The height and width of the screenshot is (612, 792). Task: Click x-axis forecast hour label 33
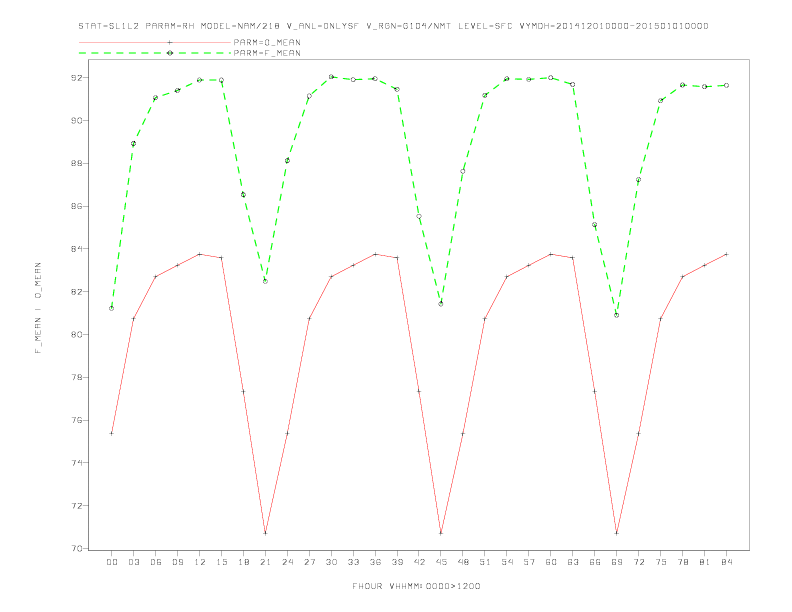(353, 562)
